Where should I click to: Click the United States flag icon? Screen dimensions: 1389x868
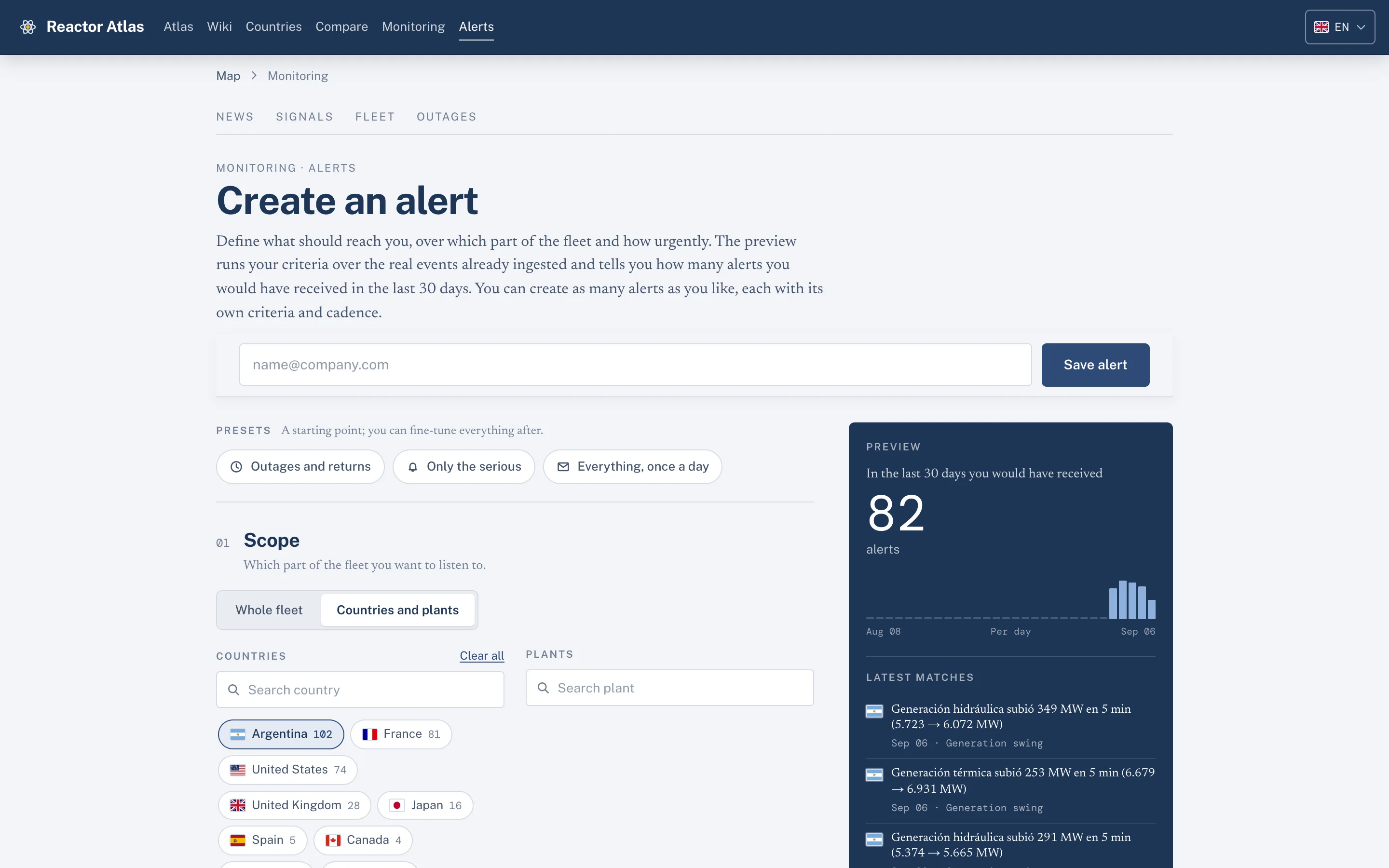pos(238,770)
